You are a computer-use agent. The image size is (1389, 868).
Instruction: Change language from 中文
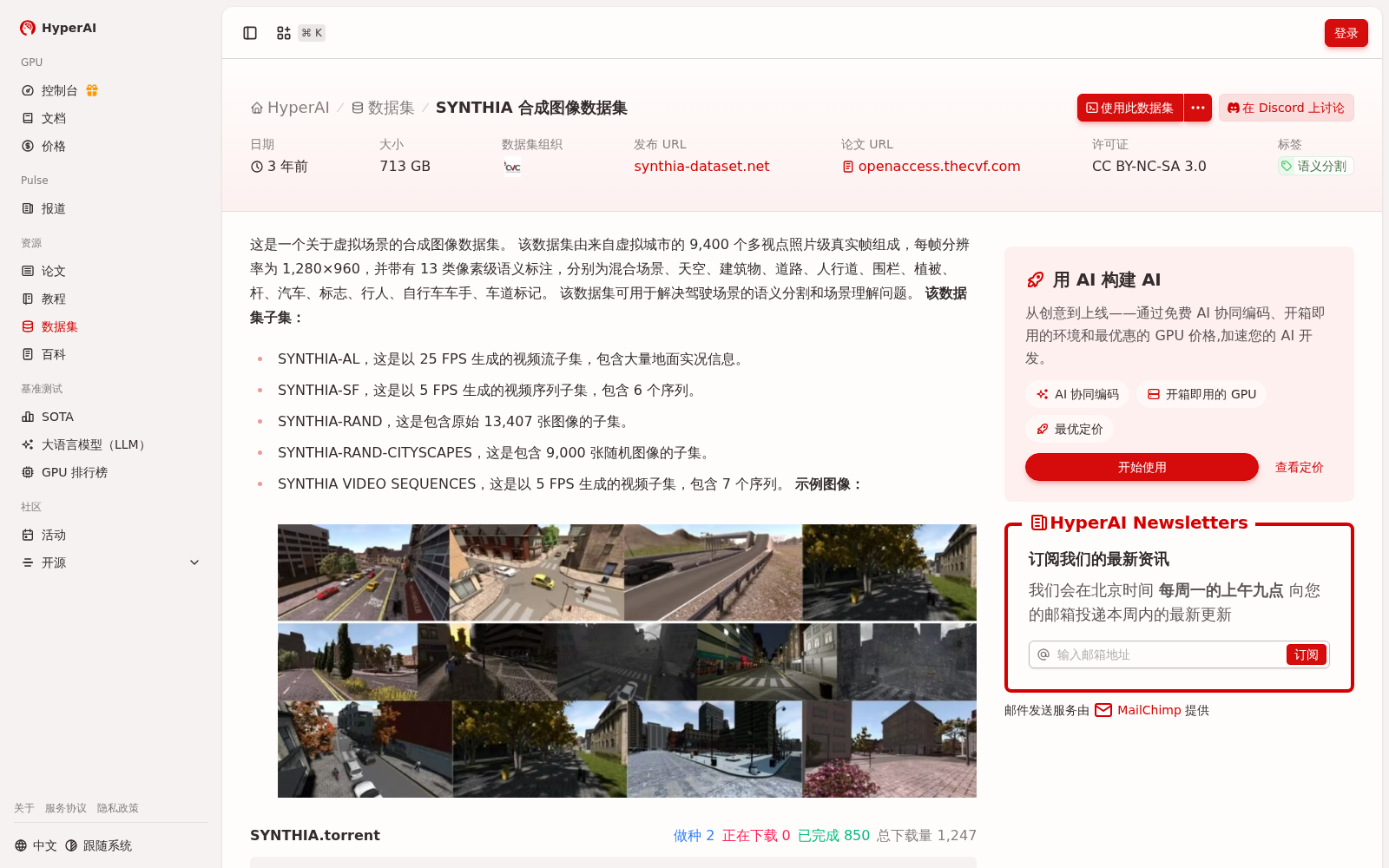coord(36,845)
